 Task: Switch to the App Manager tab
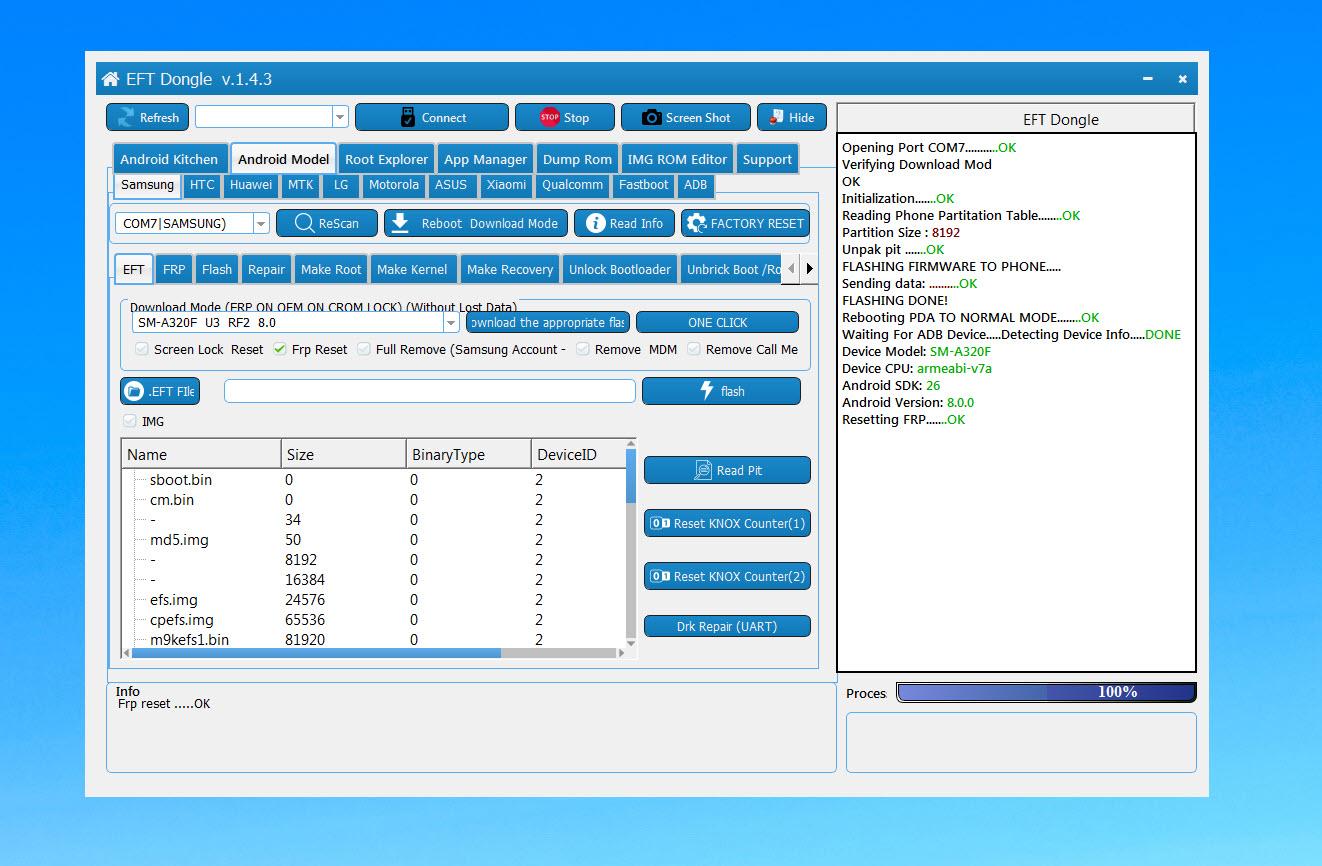point(485,159)
